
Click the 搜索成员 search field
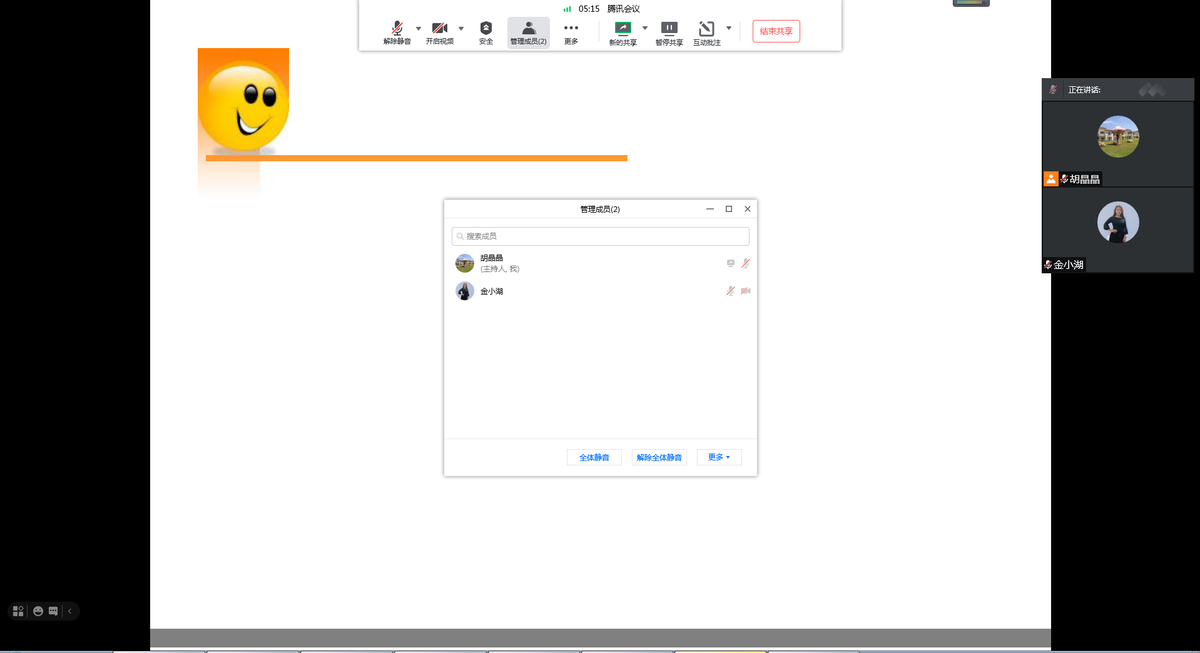pos(600,236)
